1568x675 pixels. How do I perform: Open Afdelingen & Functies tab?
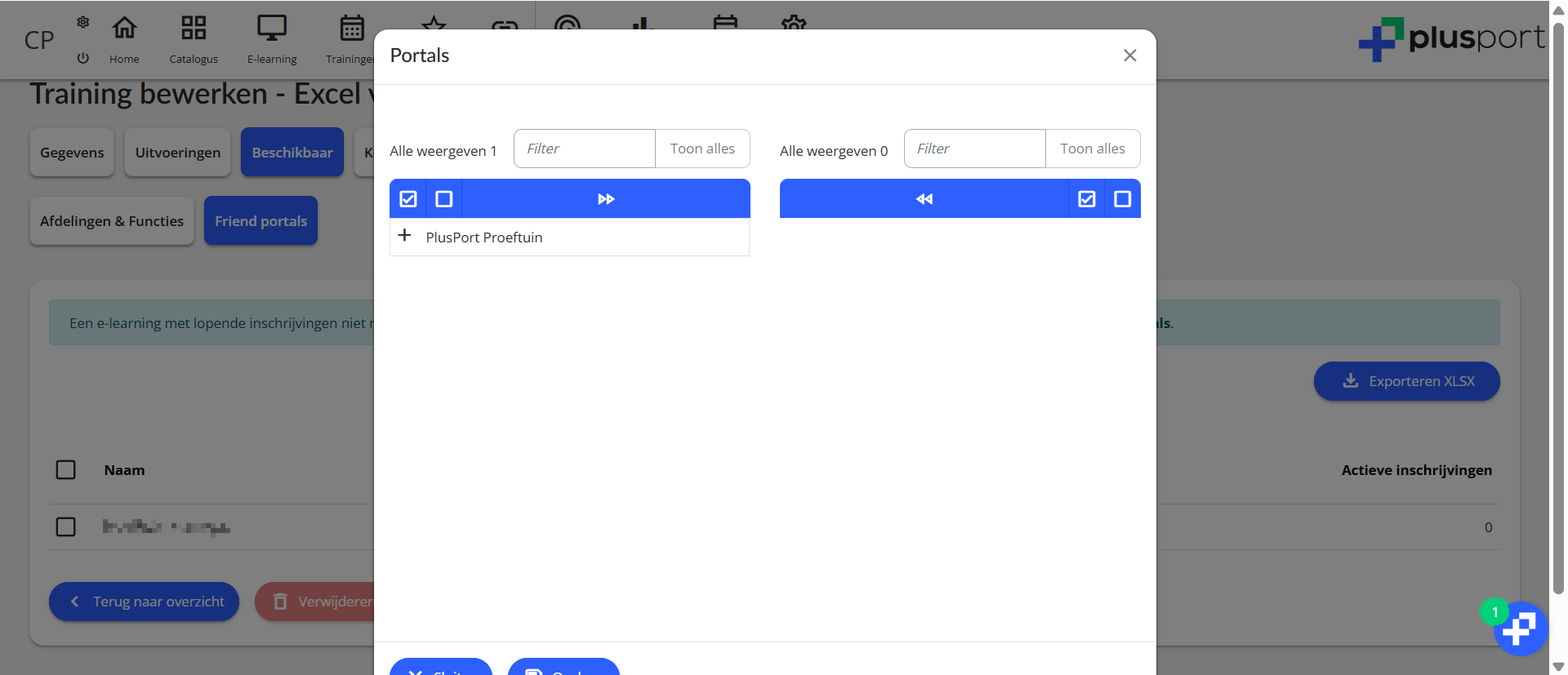[x=112, y=221]
